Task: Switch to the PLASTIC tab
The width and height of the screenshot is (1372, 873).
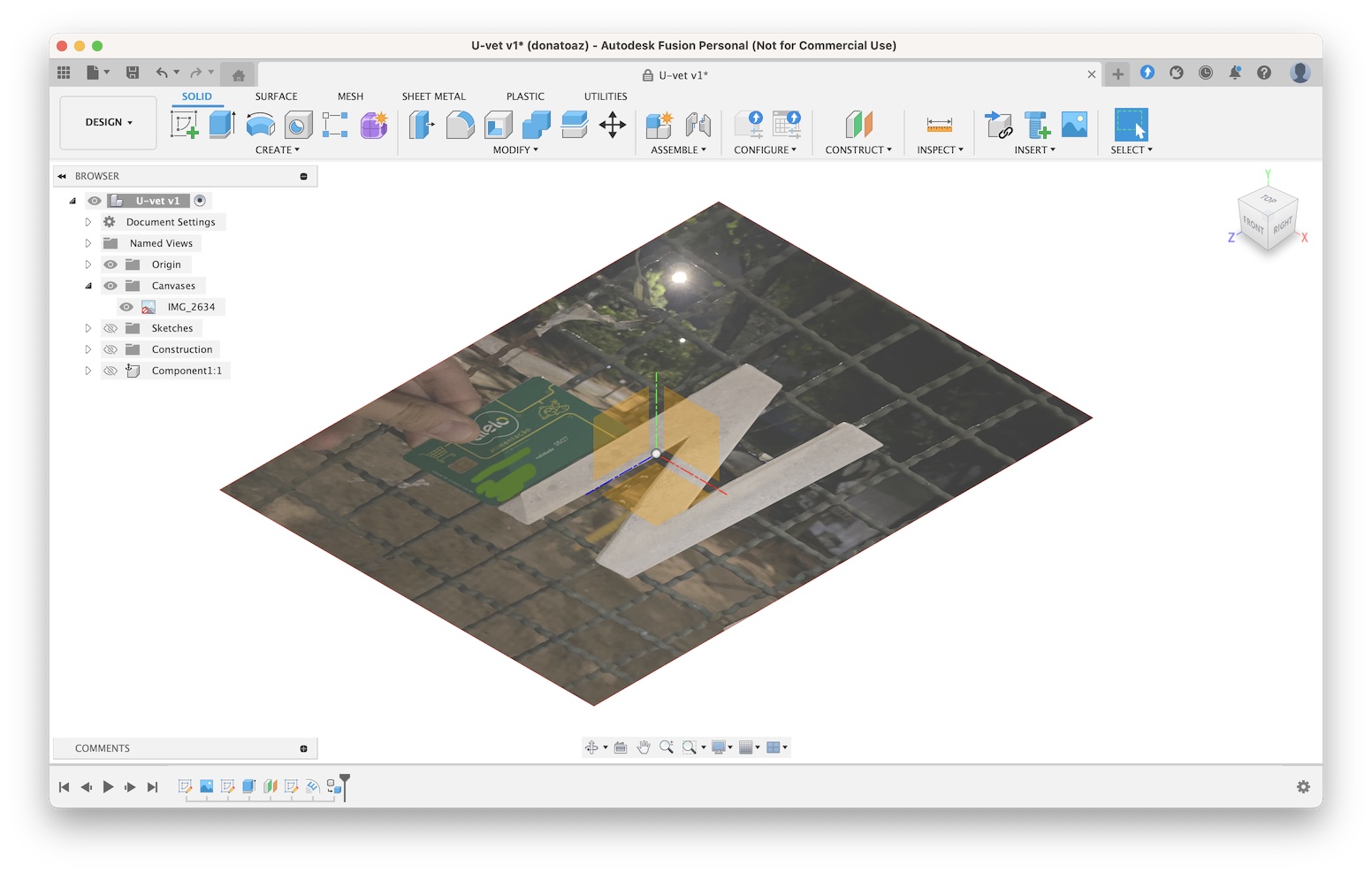Action: click(525, 96)
